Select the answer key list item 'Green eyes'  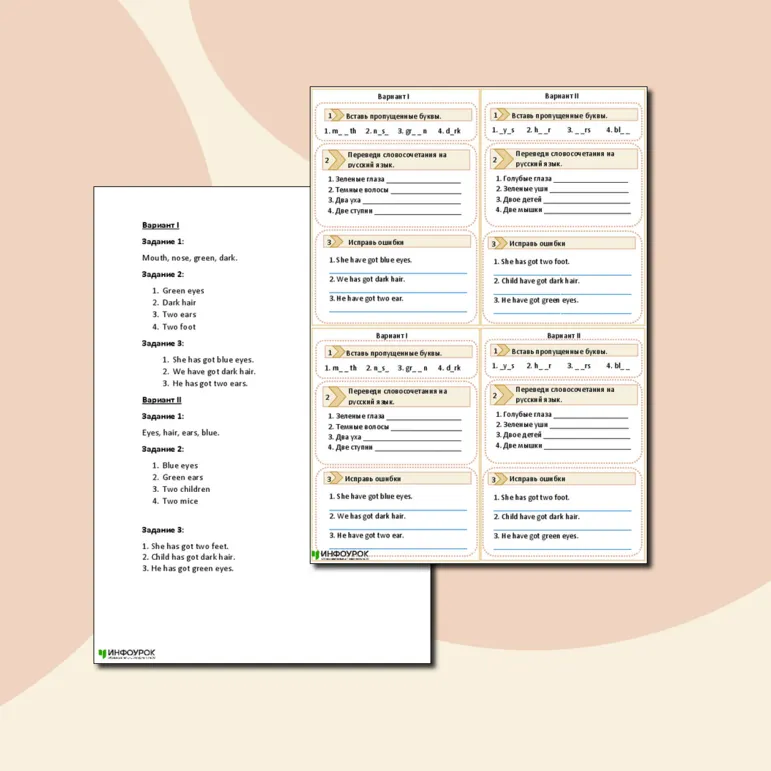[183, 291]
